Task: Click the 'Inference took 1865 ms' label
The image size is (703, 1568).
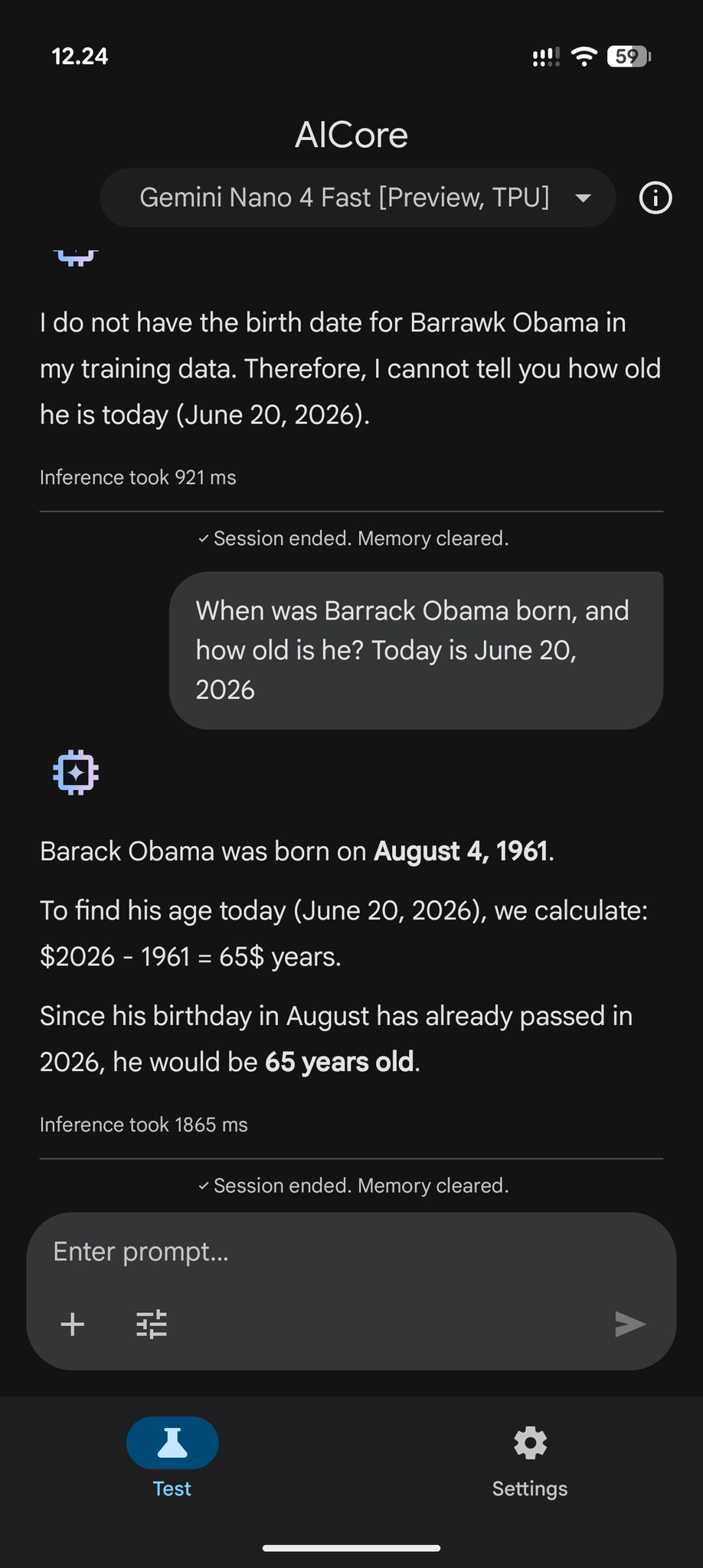Action: pos(144,1125)
